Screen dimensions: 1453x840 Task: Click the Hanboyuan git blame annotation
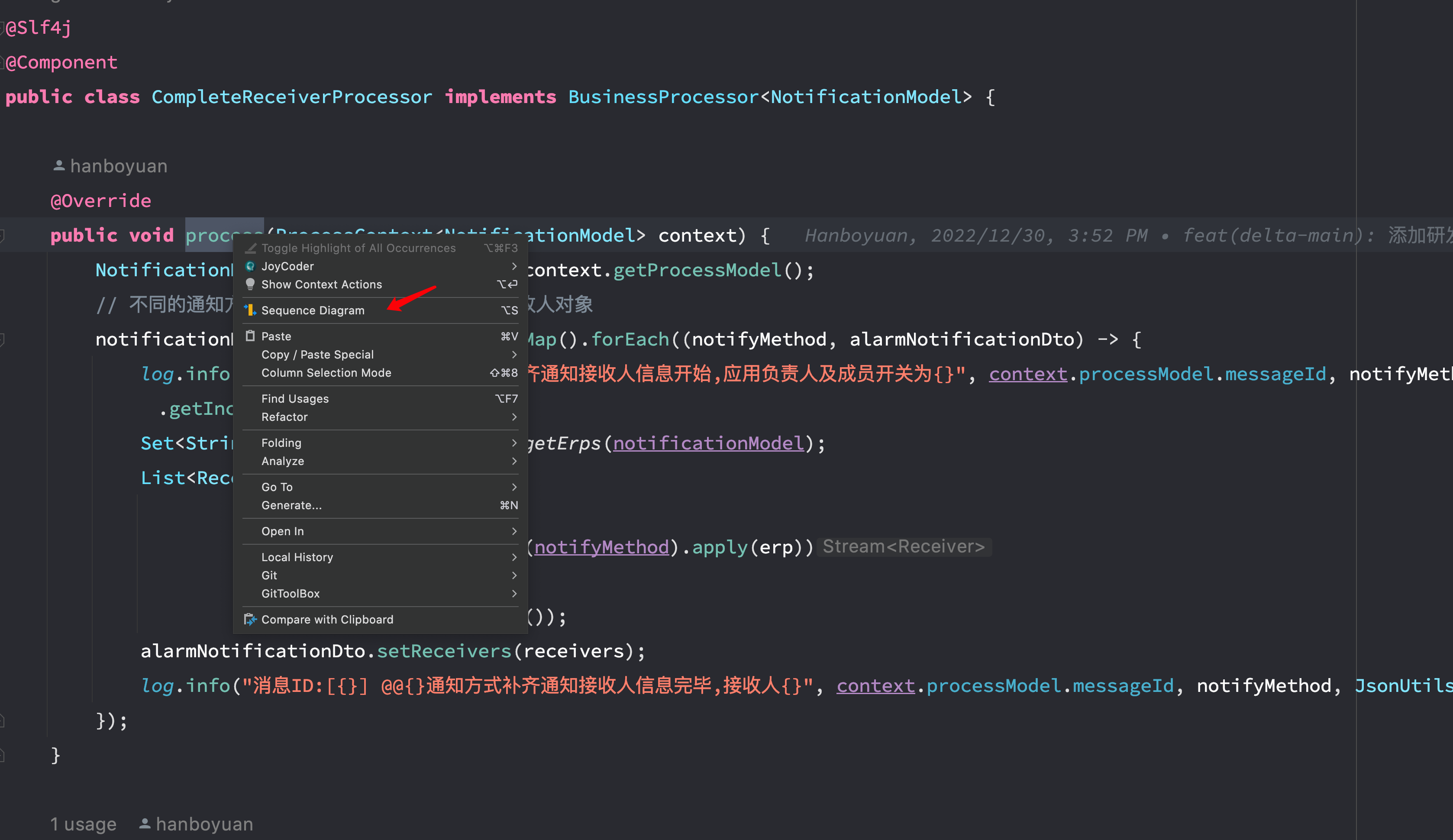[x=1128, y=235]
